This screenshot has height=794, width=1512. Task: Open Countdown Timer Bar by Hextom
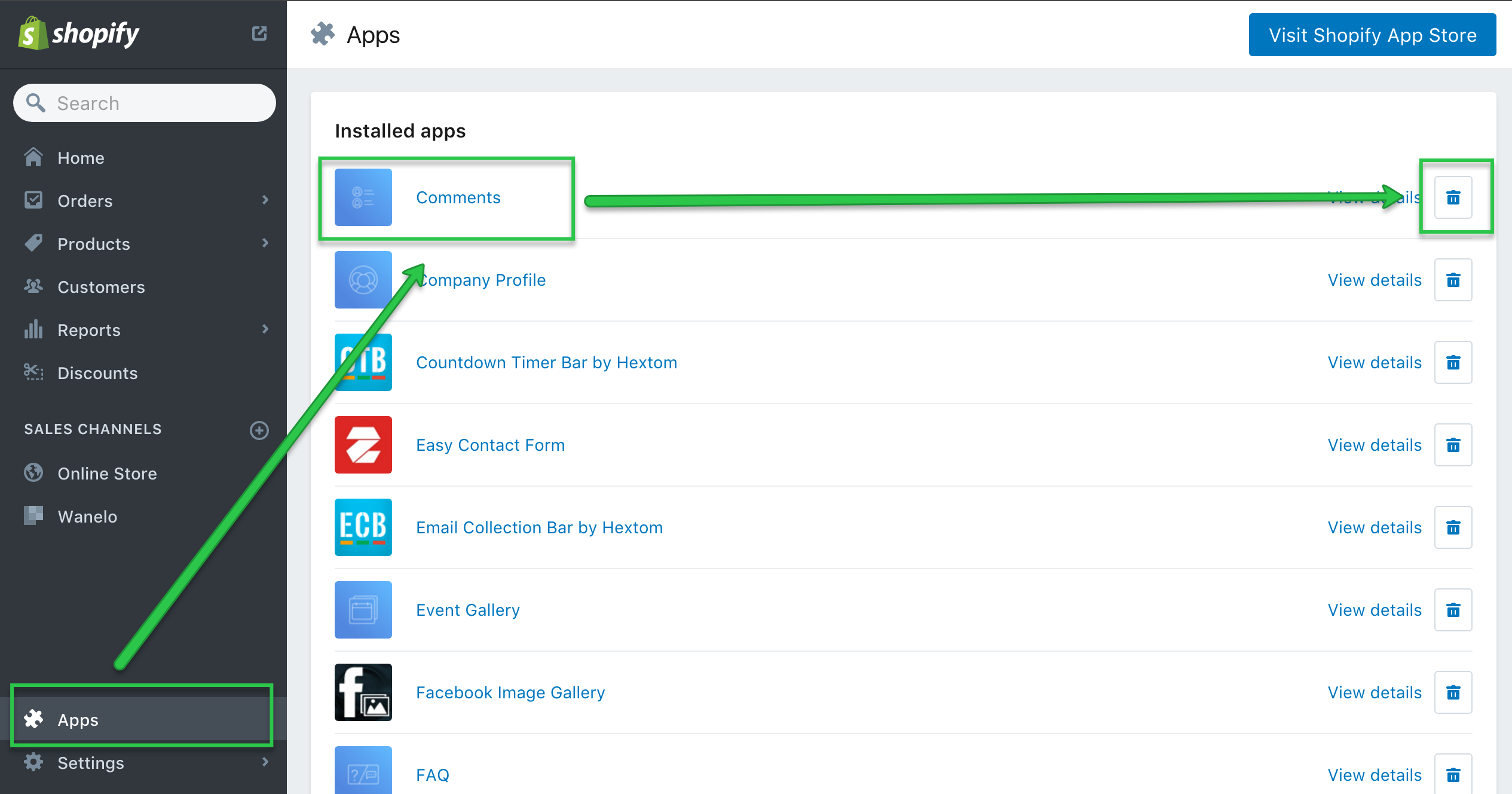pyautogui.click(x=547, y=362)
